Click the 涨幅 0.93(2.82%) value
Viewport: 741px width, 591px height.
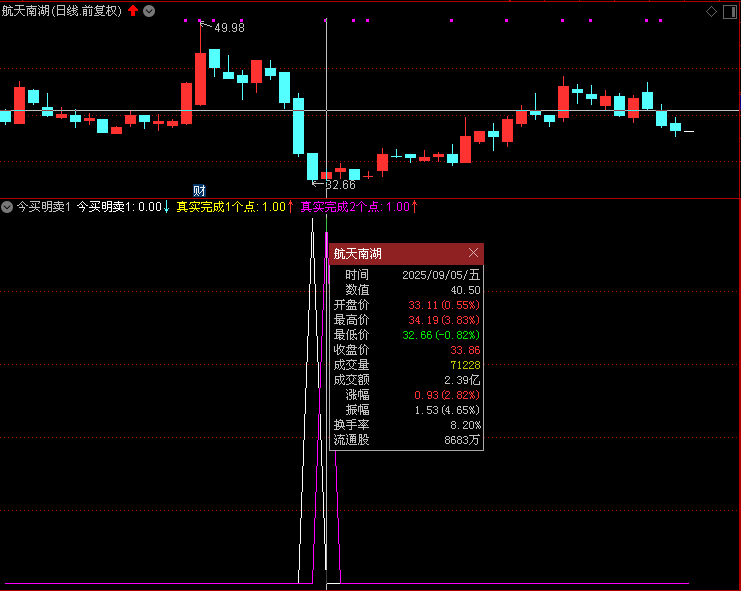tap(447, 395)
